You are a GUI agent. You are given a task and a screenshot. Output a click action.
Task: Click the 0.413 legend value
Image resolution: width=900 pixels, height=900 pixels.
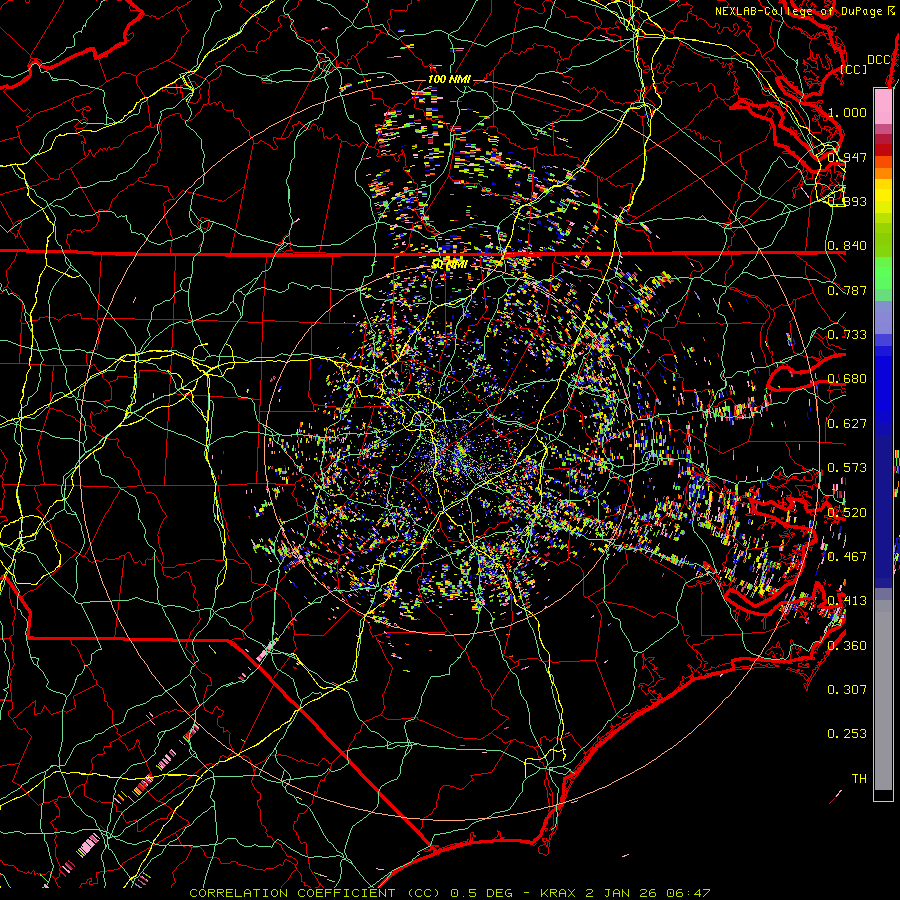pos(847,601)
